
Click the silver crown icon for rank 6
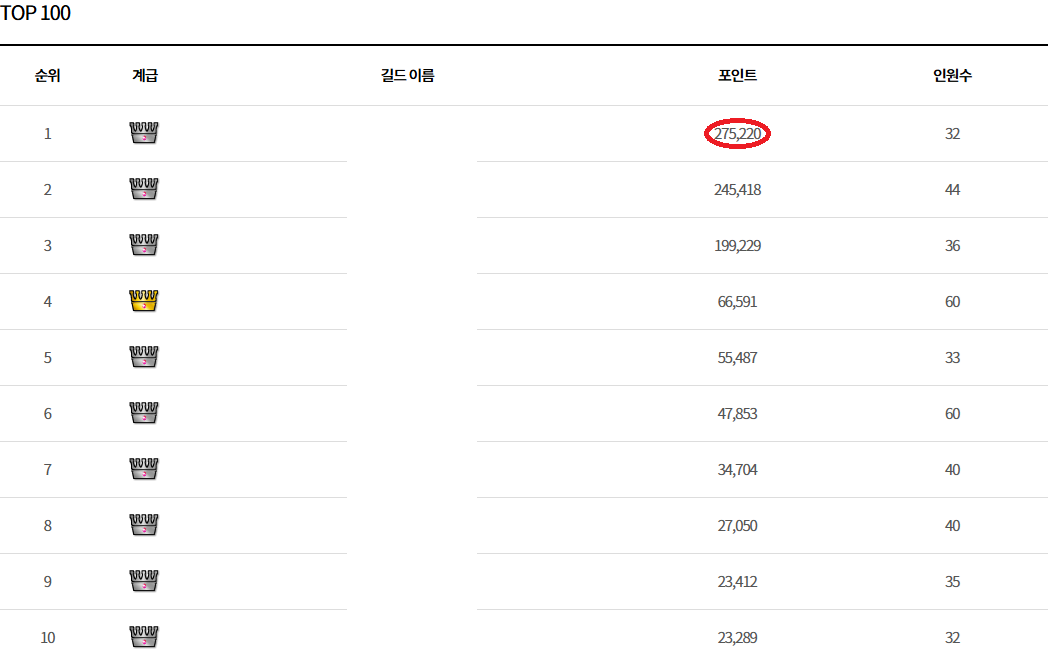pyautogui.click(x=144, y=413)
